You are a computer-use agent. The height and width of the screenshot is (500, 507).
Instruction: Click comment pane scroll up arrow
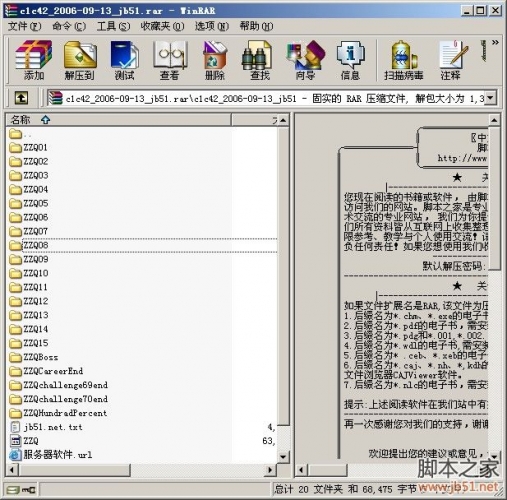(x=494, y=120)
